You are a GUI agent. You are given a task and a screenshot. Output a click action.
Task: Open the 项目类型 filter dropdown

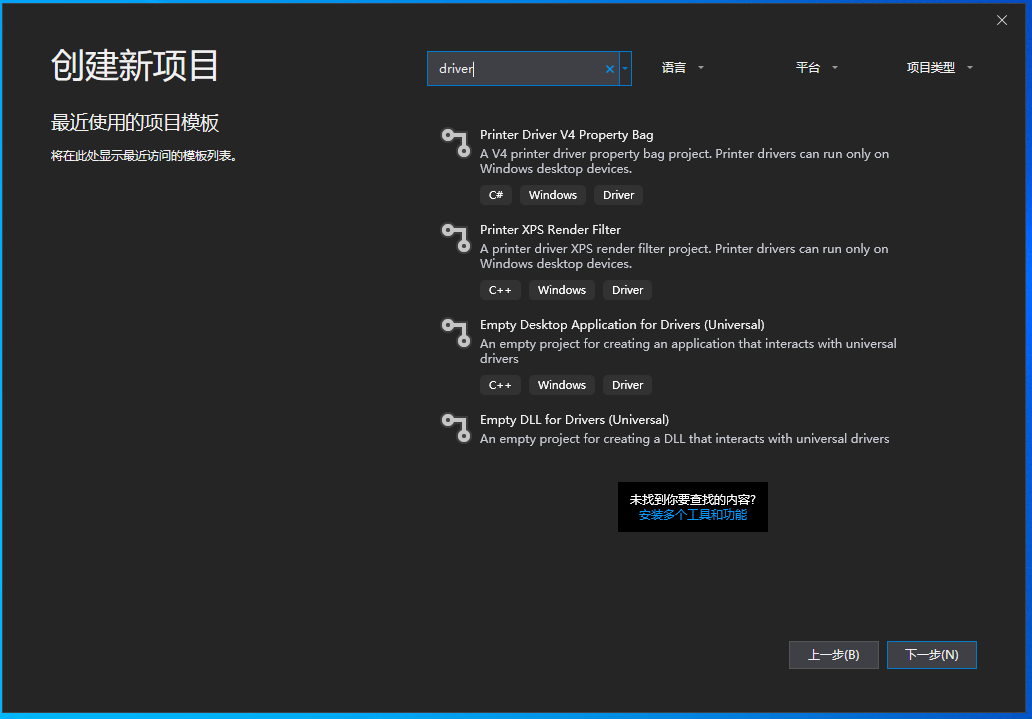click(x=938, y=67)
